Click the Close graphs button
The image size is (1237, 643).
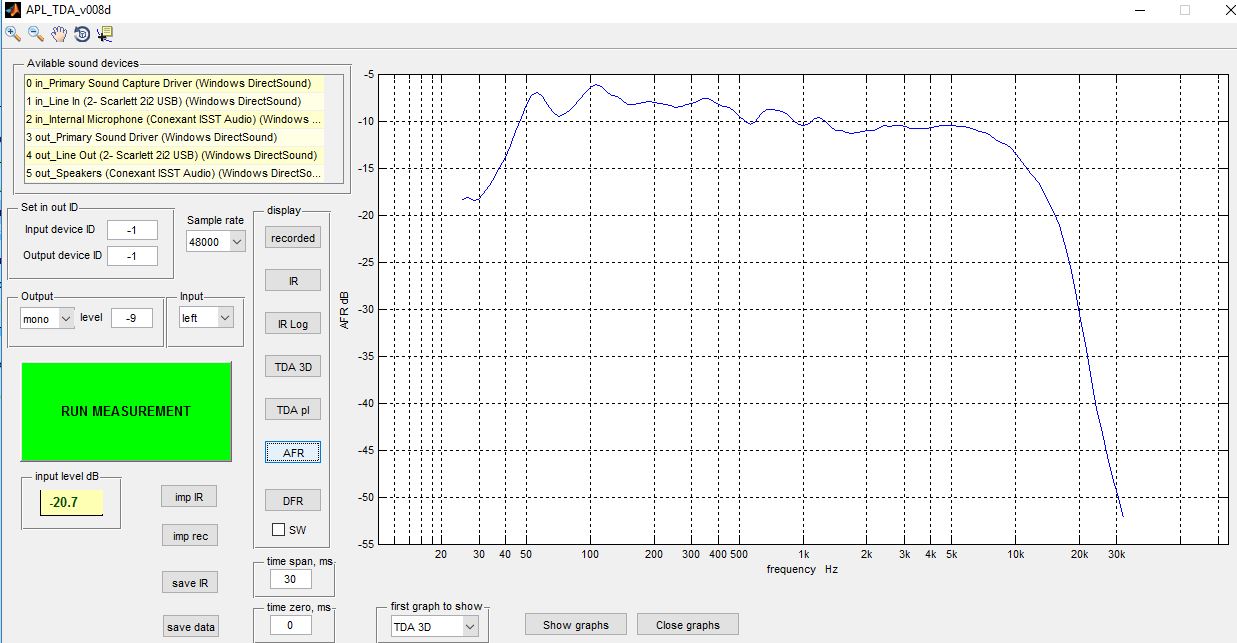point(688,625)
